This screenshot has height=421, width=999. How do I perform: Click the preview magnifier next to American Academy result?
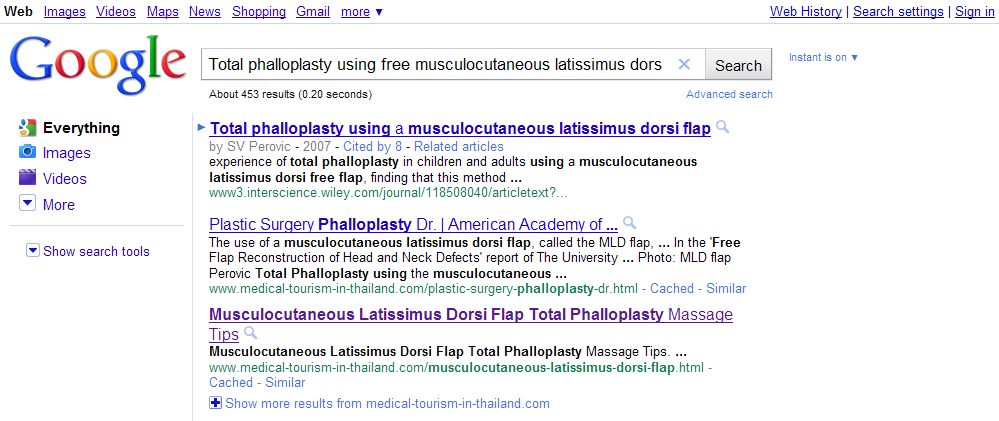pos(629,223)
